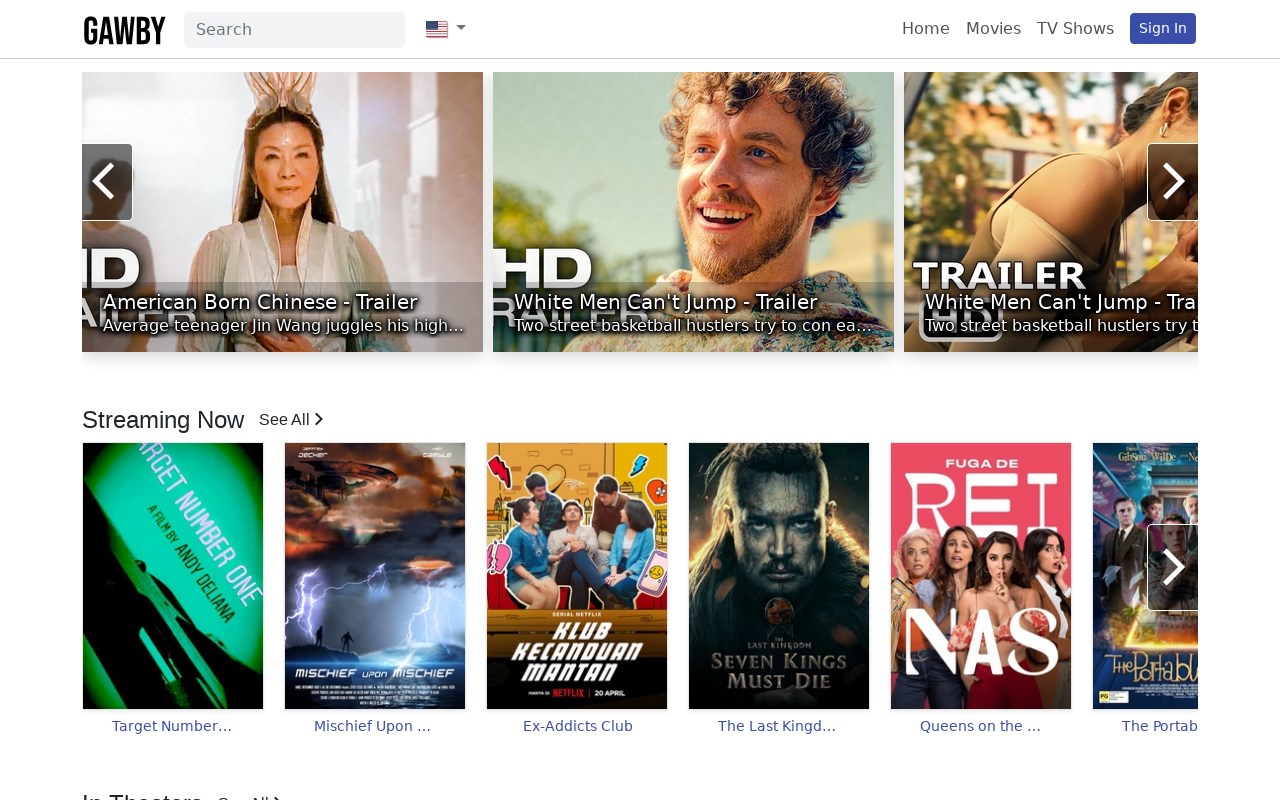Click the 'The Portab' title link
The image size is (1280, 800).
[x=1160, y=726]
